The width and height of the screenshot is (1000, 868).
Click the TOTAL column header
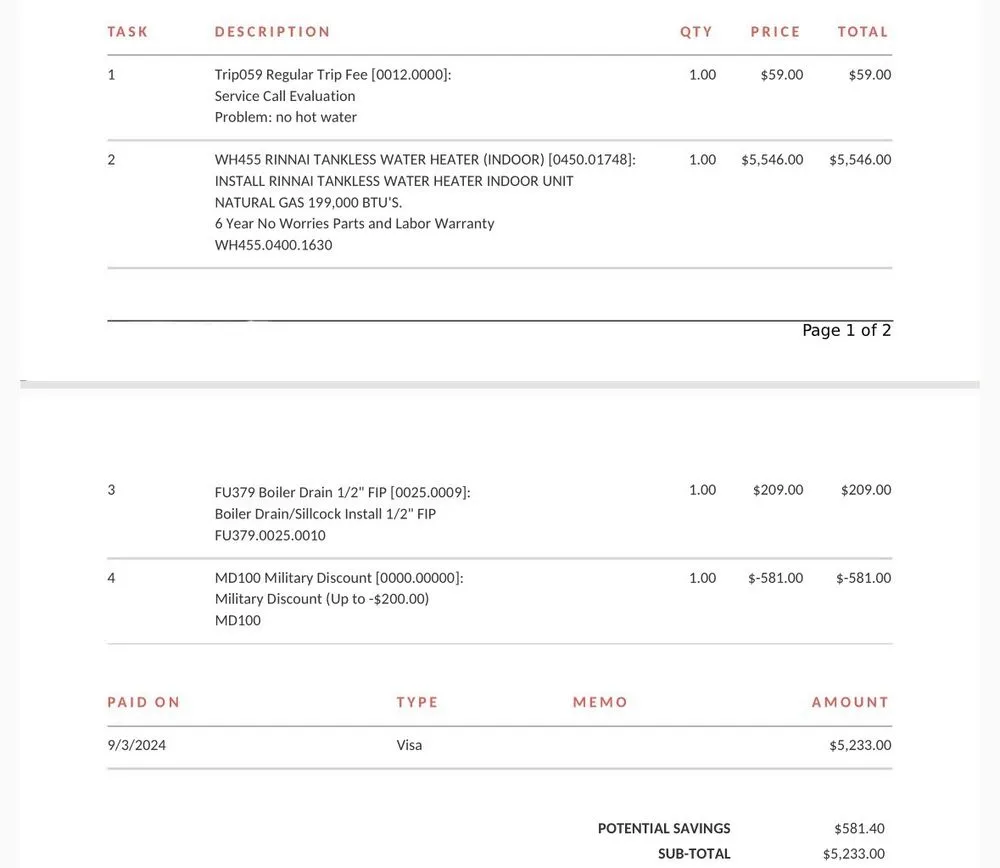coord(863,32)
